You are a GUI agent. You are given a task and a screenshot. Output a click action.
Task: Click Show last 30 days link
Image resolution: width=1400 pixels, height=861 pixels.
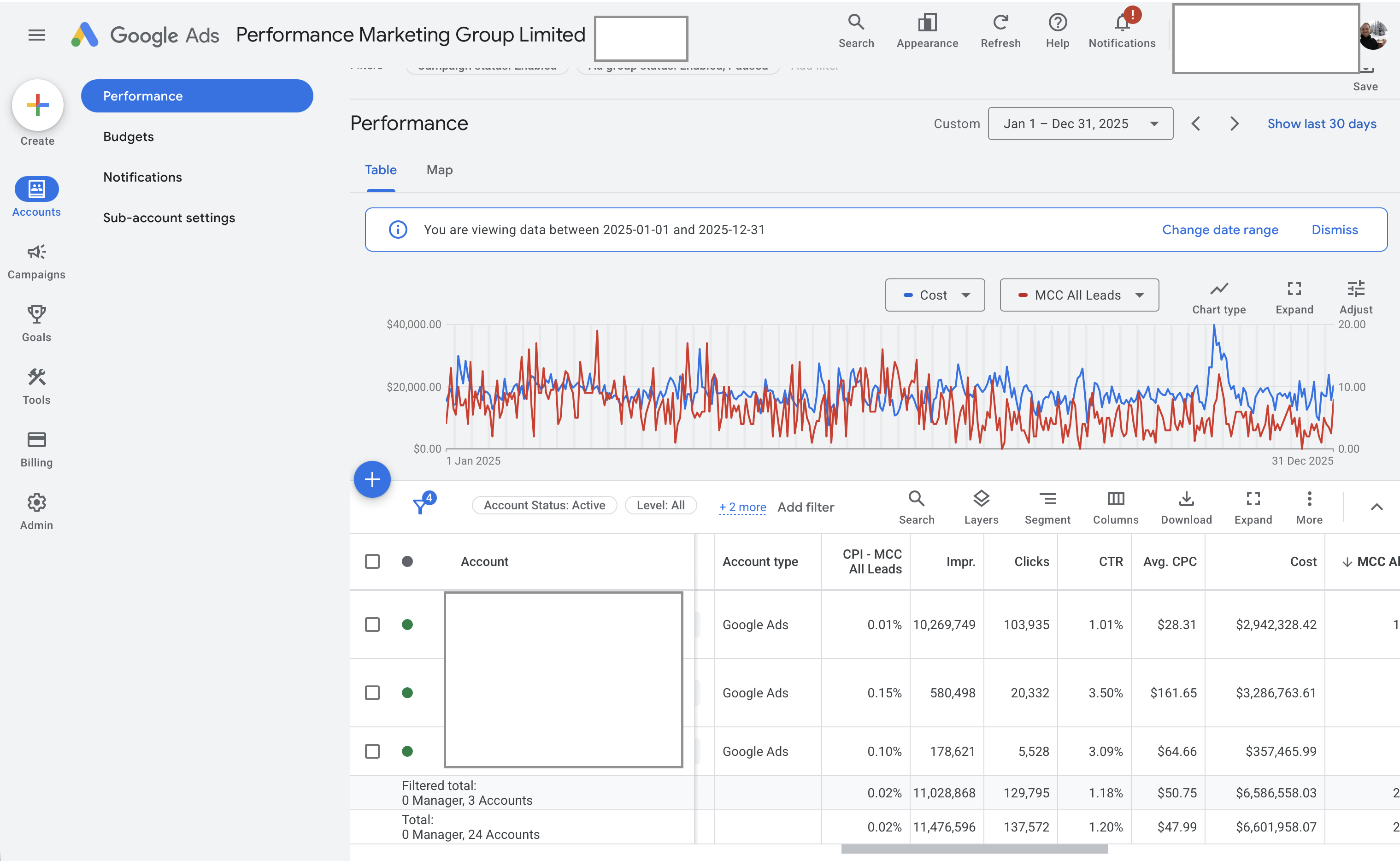point(1322,124)
